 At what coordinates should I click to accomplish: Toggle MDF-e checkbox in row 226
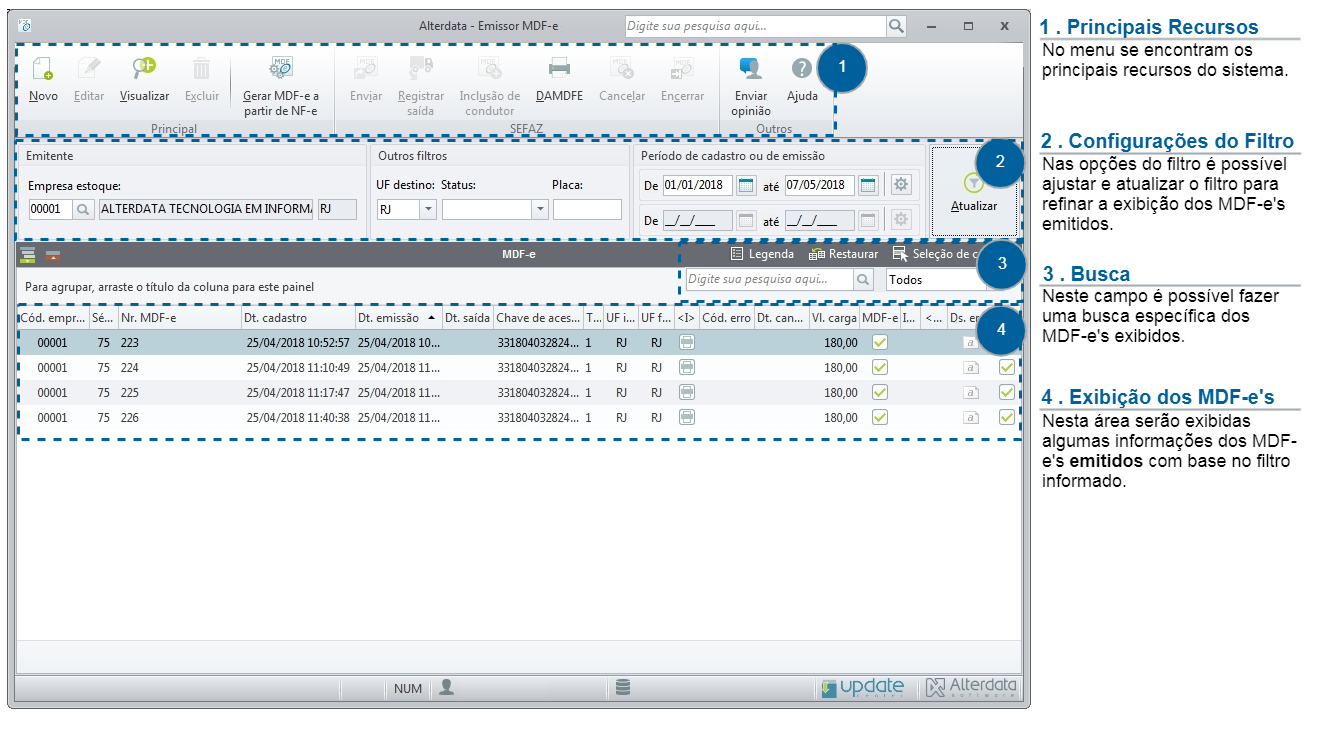[880, 417]
